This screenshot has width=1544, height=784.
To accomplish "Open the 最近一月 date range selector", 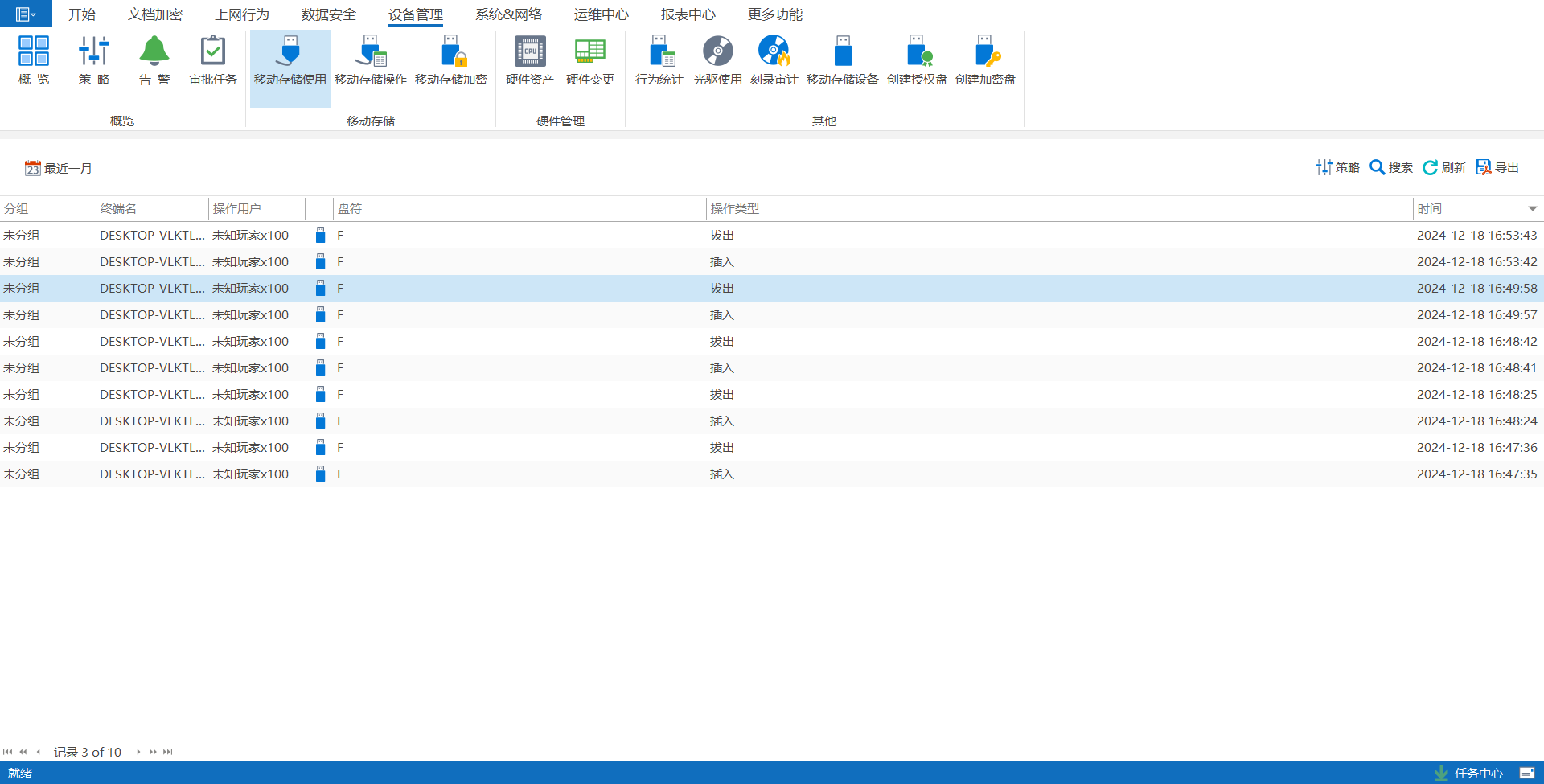I will click(59, 168).
